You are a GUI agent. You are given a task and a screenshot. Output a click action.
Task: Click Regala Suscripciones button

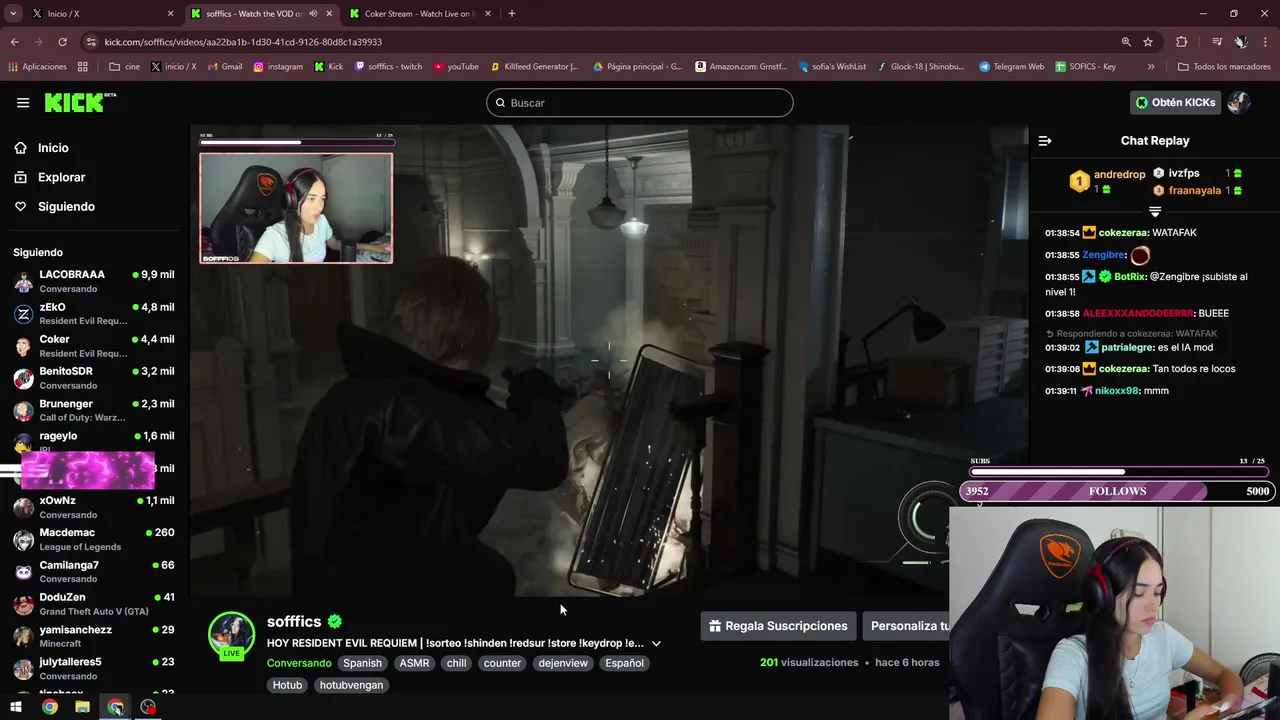[x=778, y=626]
